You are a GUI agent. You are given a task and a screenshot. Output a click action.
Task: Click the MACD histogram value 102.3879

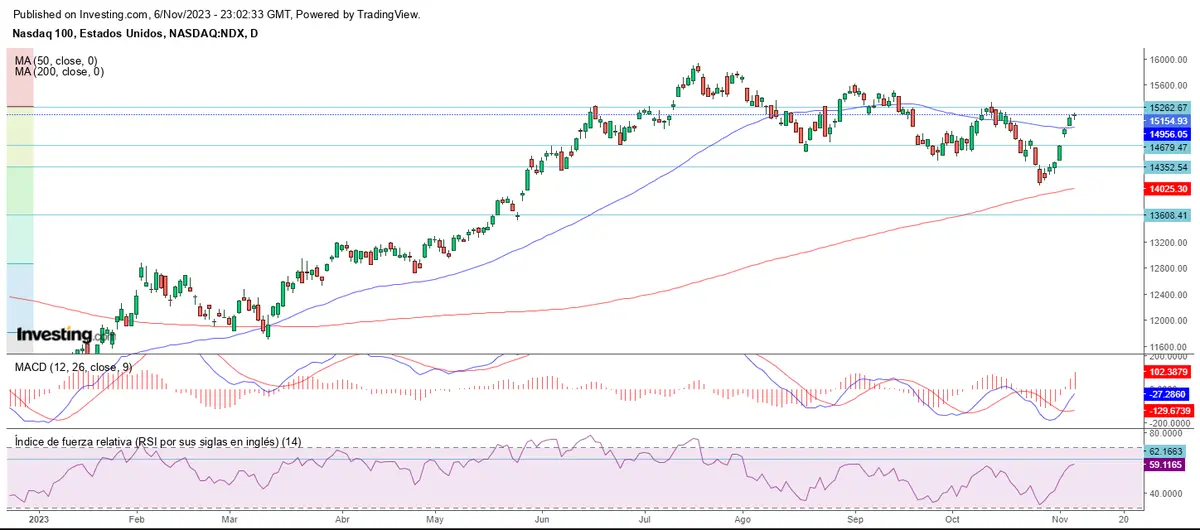pos(1168,371)
